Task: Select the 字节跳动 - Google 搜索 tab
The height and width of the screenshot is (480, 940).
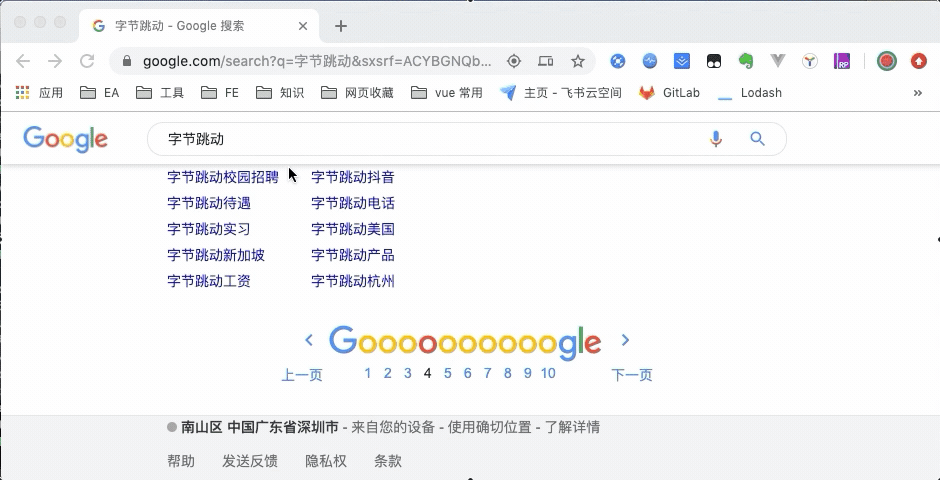Action: pyautogui.click(x=198, y=26)
